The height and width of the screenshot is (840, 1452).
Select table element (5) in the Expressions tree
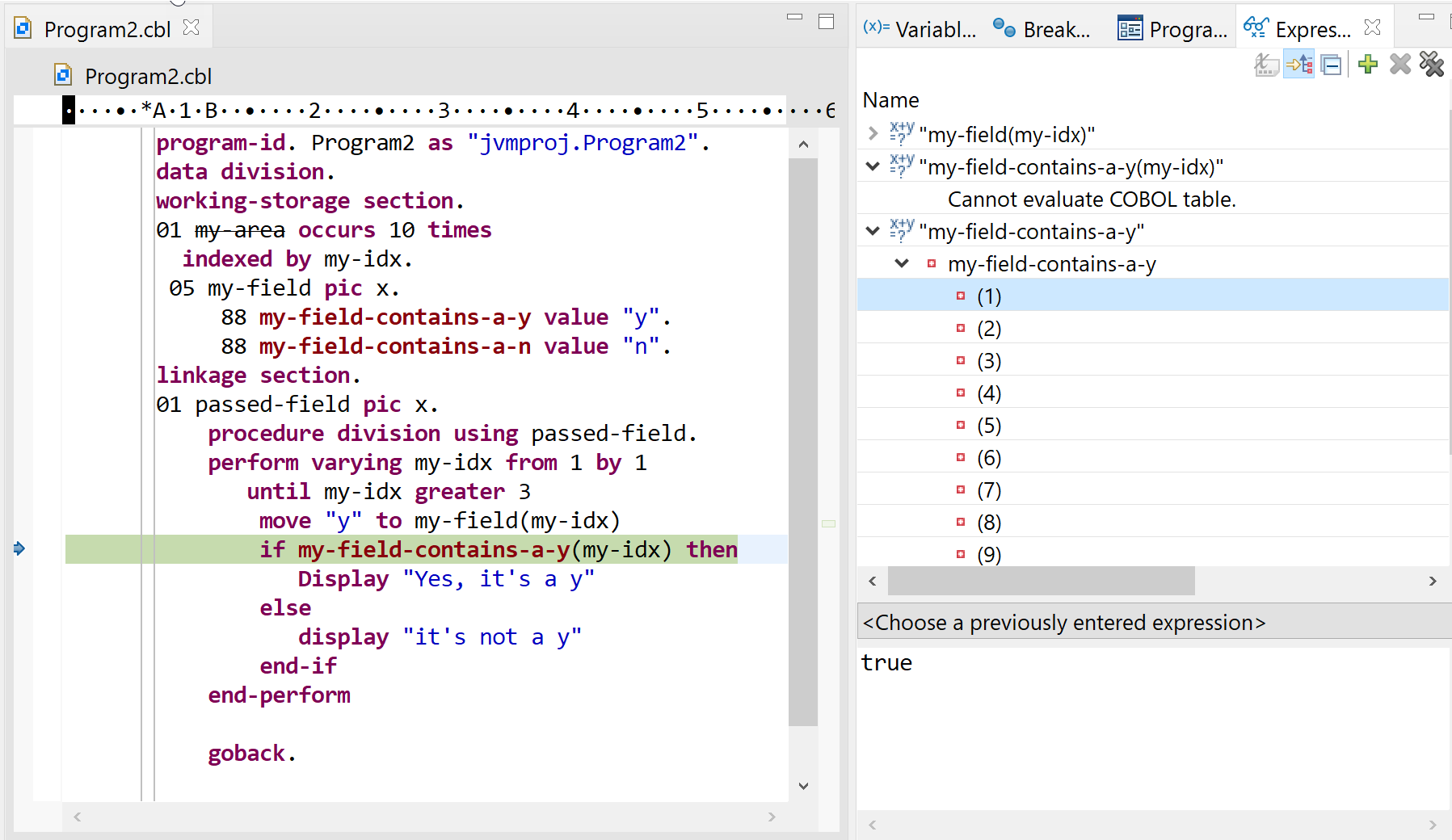(x=989, y=424)
